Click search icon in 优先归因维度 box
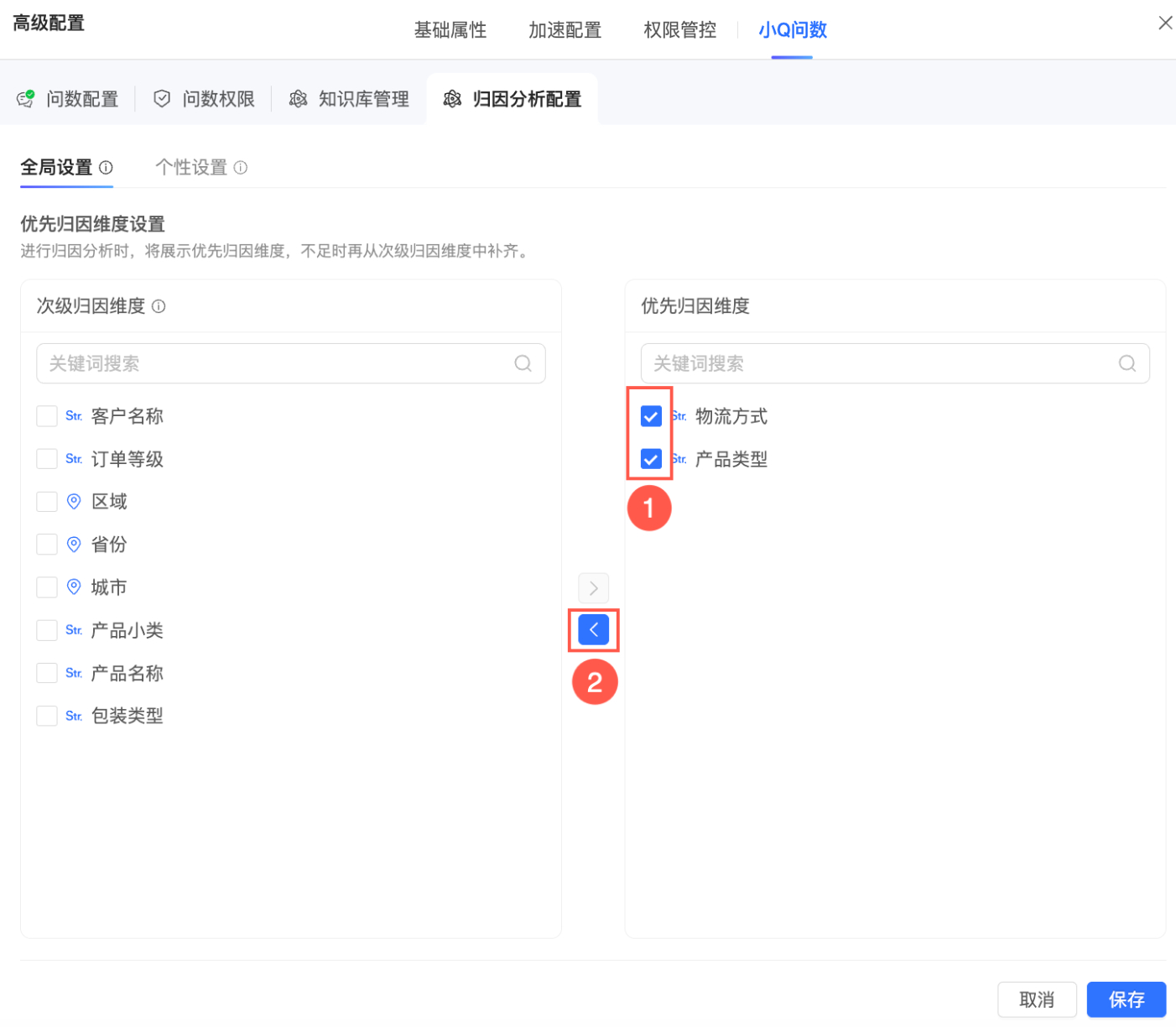 (1127, 363)
